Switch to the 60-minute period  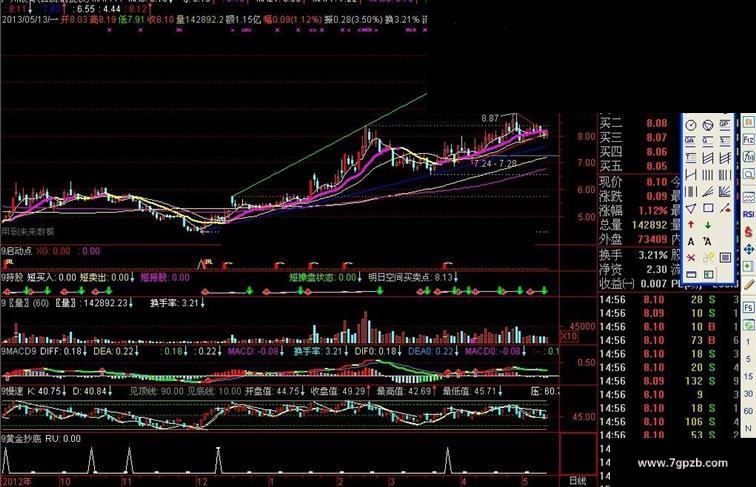click(748, 411)
